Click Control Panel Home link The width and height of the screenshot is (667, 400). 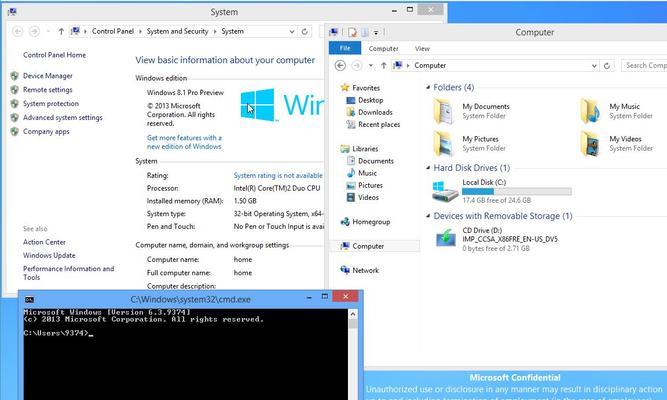pyautogui.click(x=54, y=55)
